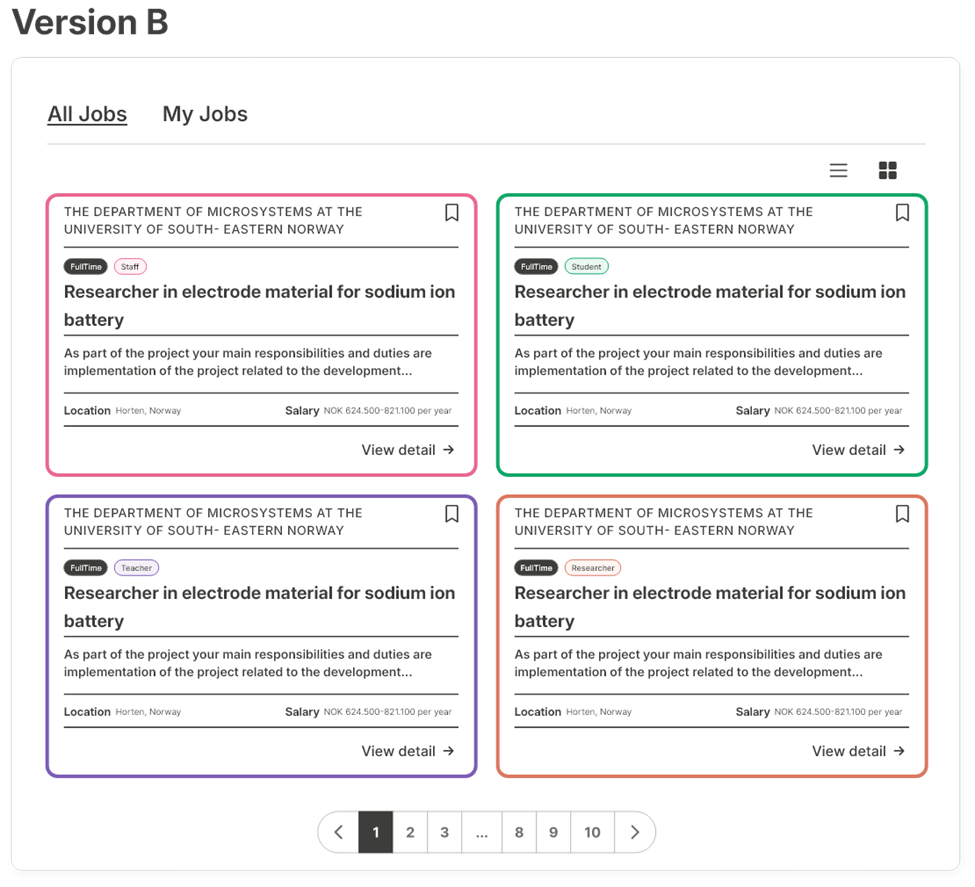Click department heading in Student card
Screen dimensions: 975x887
point(663,221)
